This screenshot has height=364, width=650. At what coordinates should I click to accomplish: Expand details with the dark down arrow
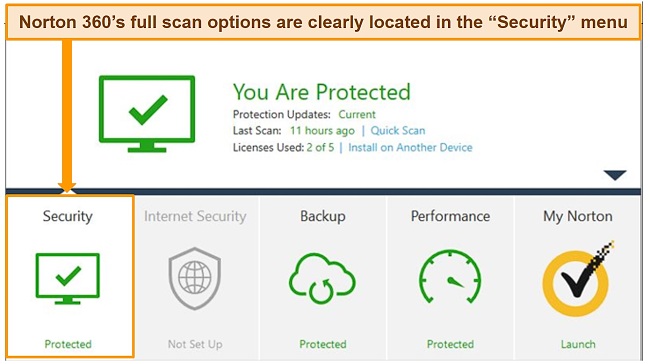tap(615, 175)
